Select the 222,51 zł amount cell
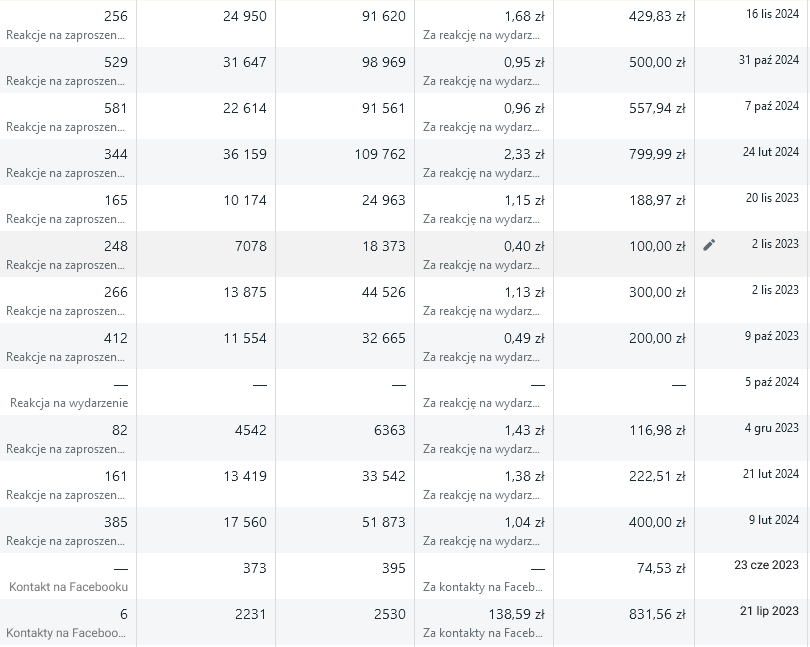The height and width of the screenshot is (647, 810). tap(657, 476)
